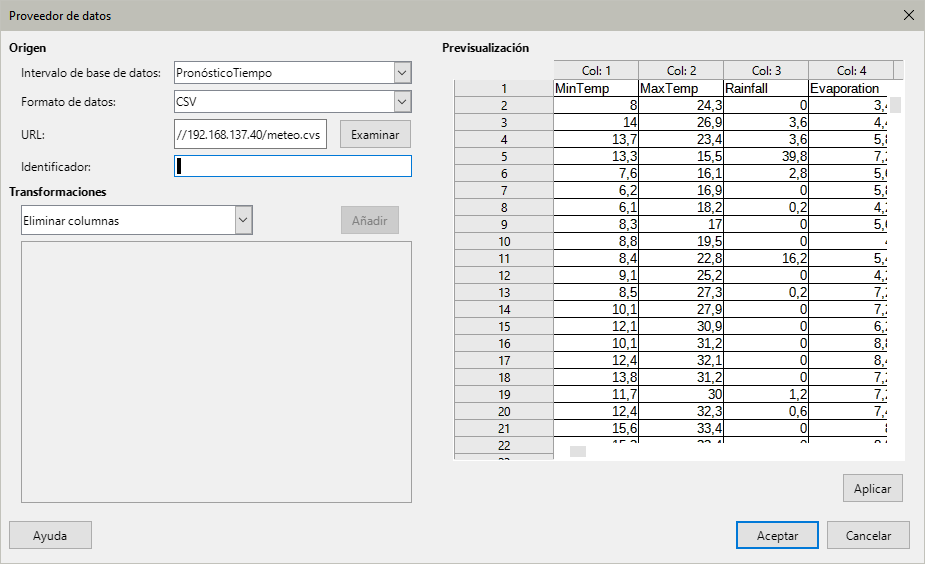Click the Rainfall cell with value 39,8

[x=766, y=156]
